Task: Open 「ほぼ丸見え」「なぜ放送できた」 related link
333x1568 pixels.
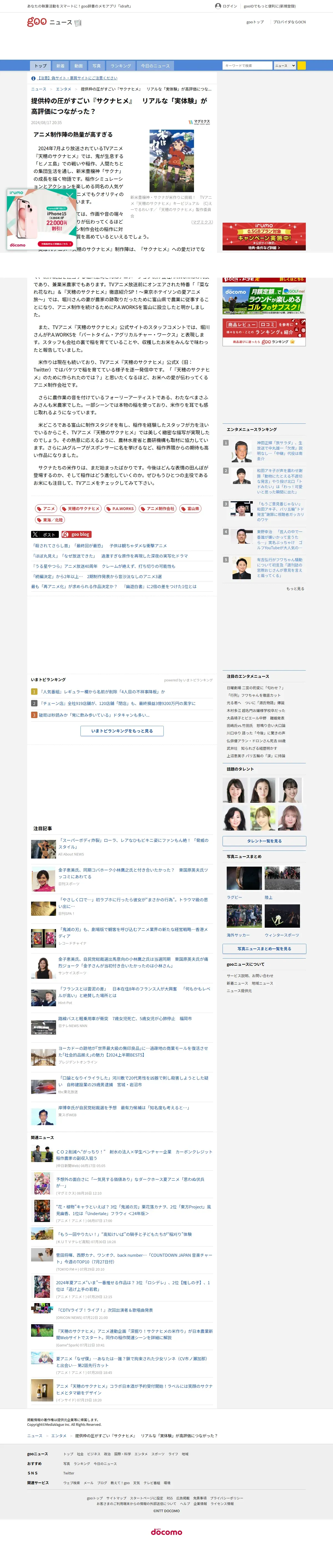Action: tap(110, 556)
